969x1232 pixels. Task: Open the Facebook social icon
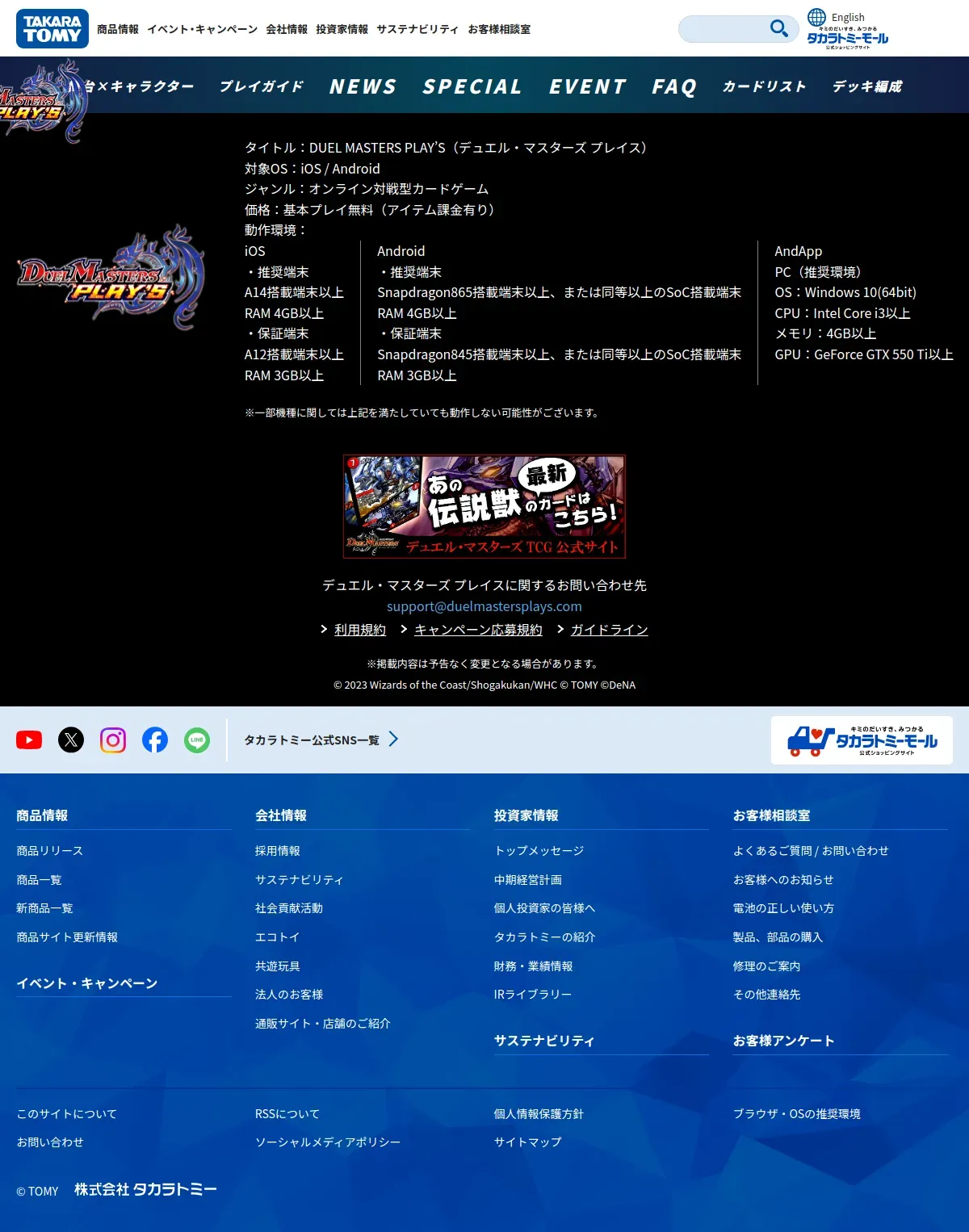(155, 740)
